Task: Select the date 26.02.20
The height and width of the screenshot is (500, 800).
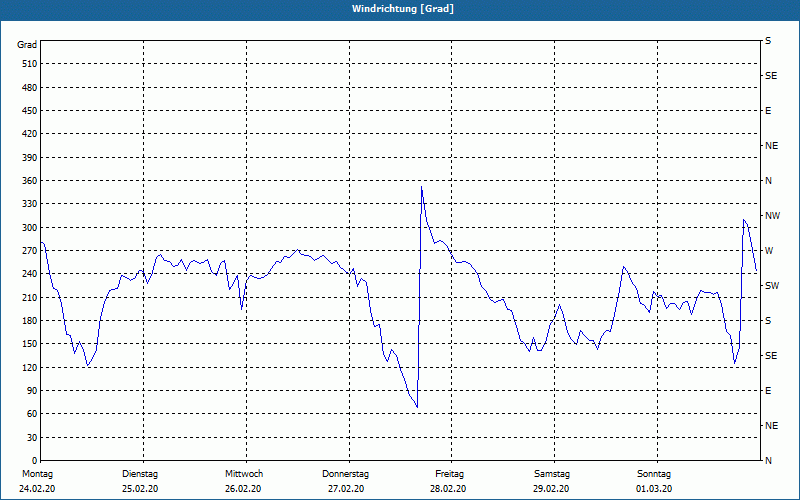Action: [x=243, y=489]
